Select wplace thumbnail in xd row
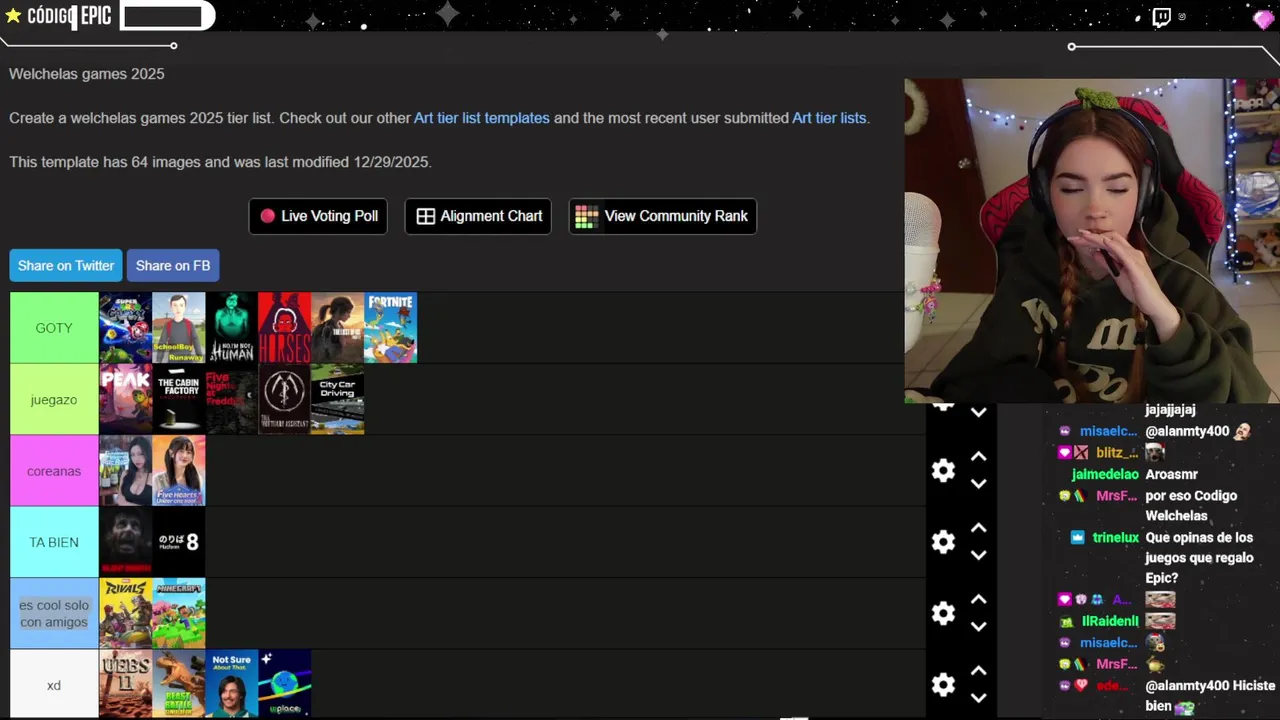1280x720 pixels. pyautogui.click(x=284, y=684)
